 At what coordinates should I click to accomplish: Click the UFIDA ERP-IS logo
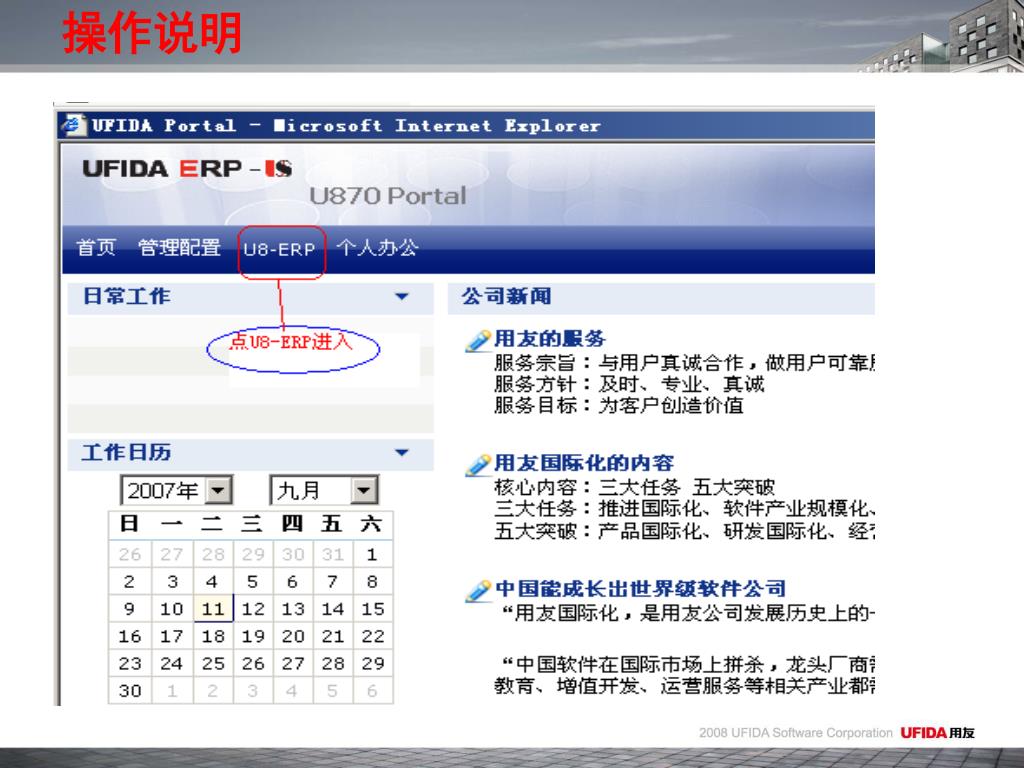pyautogui.click(x=187, y=168)
